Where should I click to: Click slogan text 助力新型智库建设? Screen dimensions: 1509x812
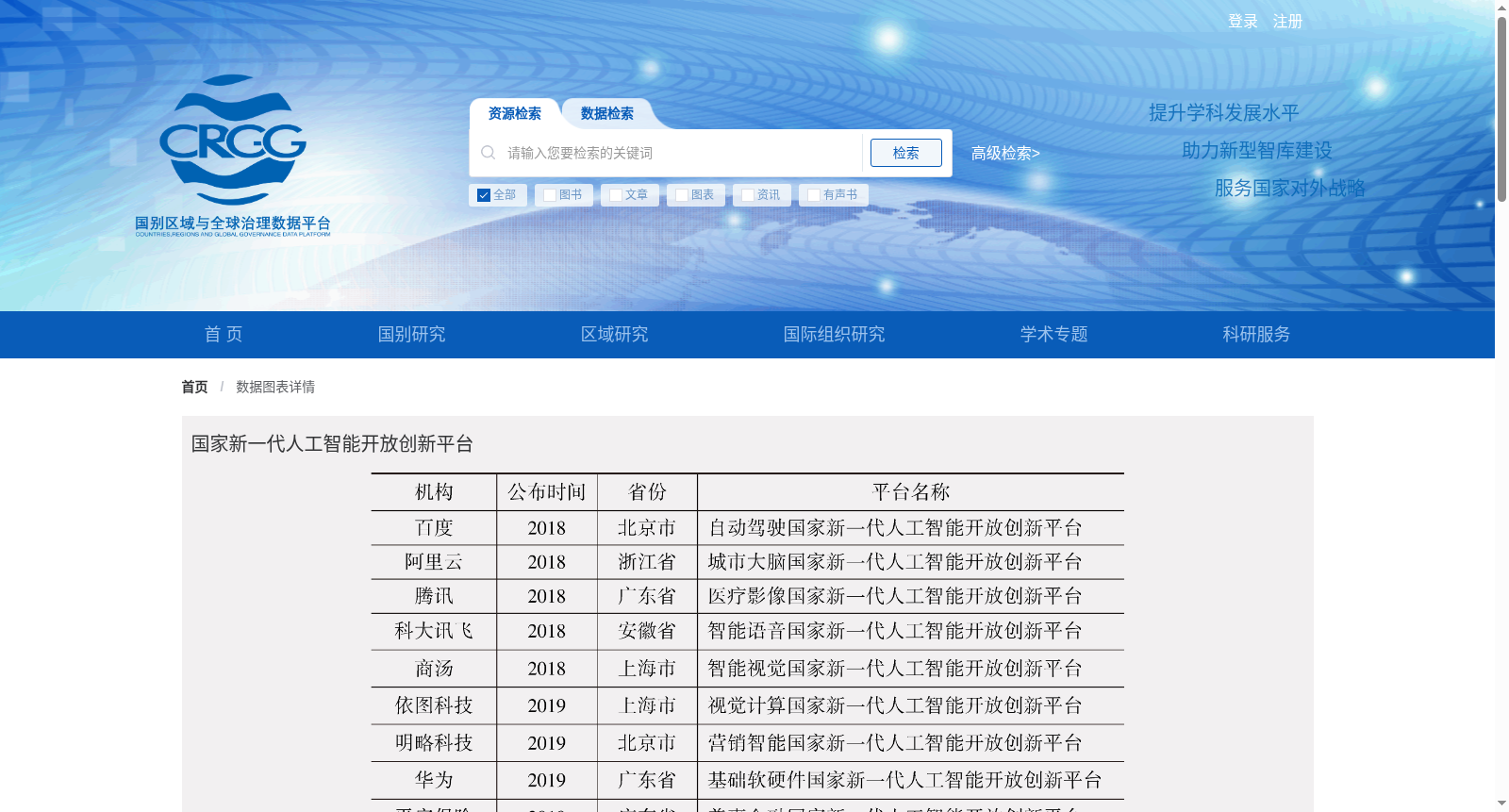1257,150
